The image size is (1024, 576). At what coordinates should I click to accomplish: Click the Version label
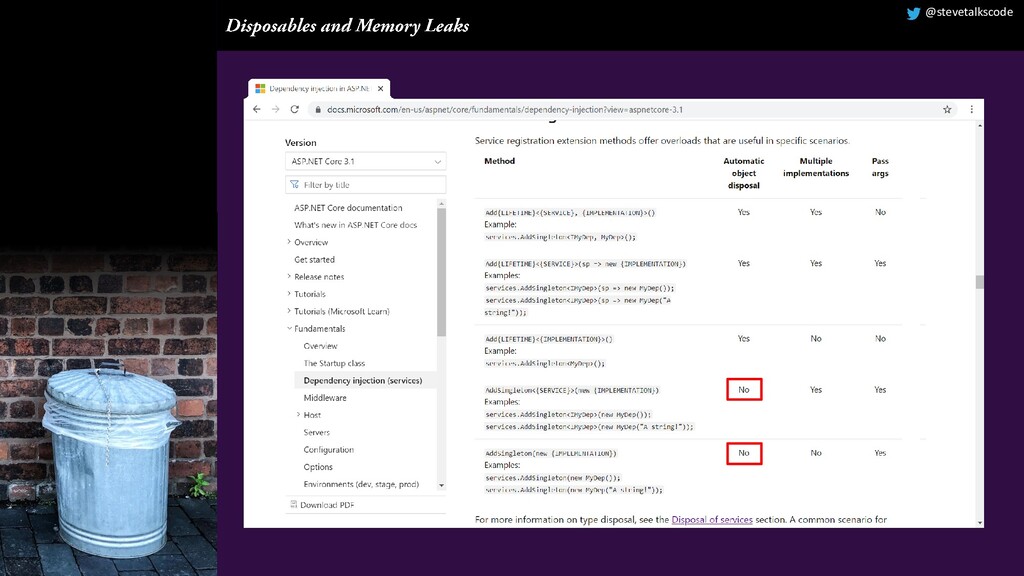tap(300, 142)
